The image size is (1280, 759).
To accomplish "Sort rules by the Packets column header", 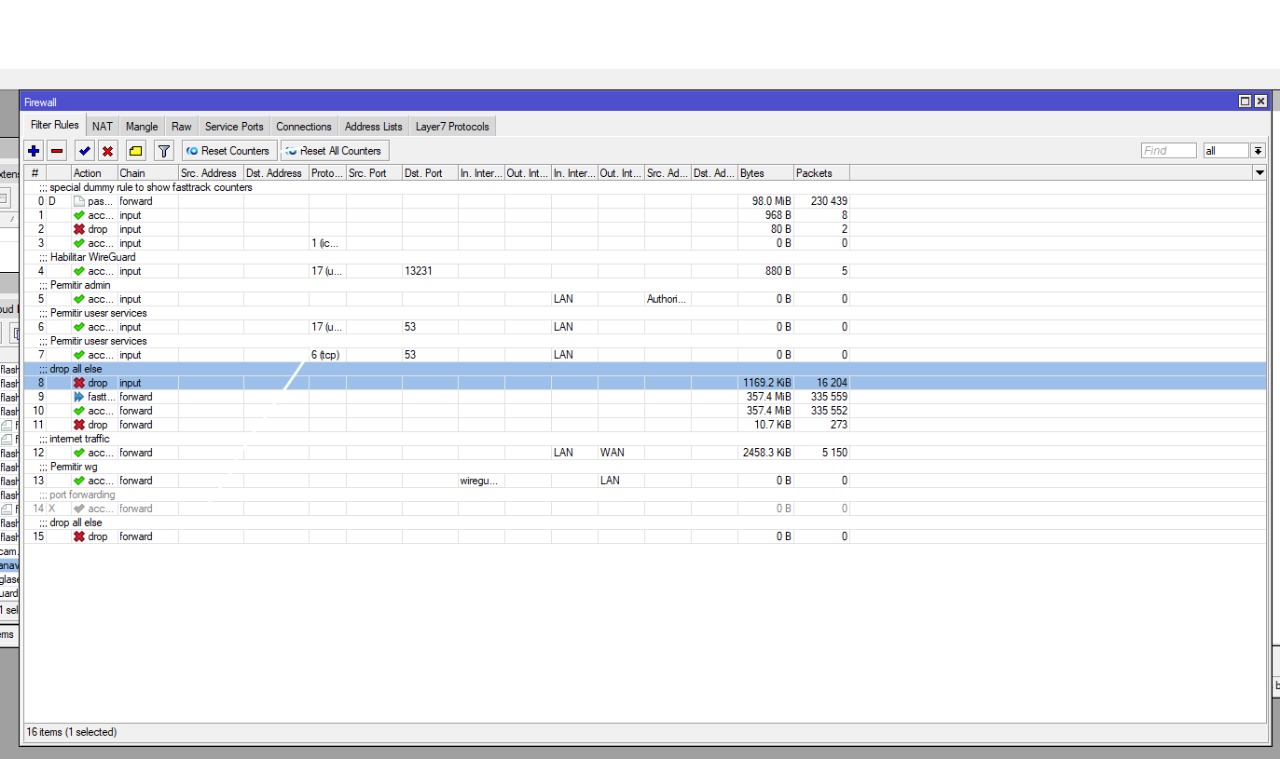I will coord(822,173).
